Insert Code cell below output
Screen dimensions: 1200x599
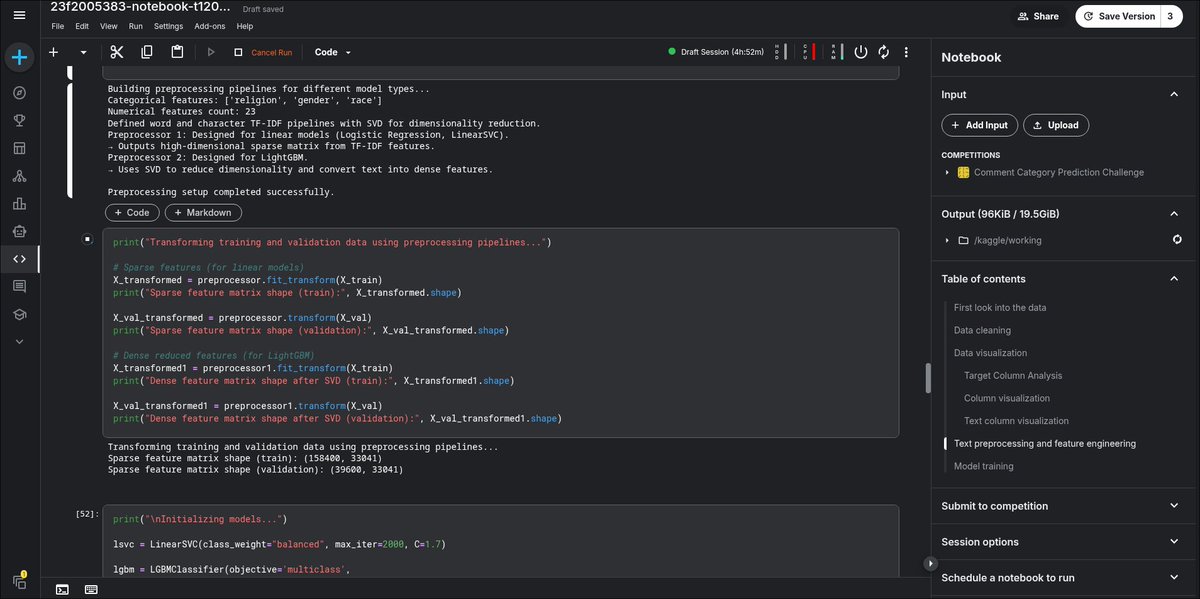pyautogui.click(x=132, y=212)
